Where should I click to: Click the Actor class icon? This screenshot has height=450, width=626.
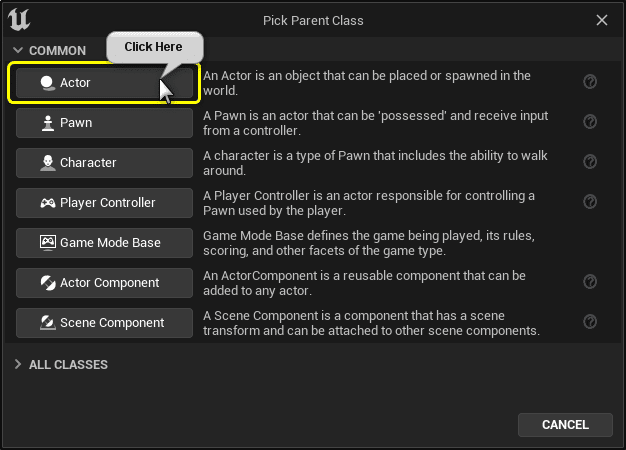click(47, 83)
